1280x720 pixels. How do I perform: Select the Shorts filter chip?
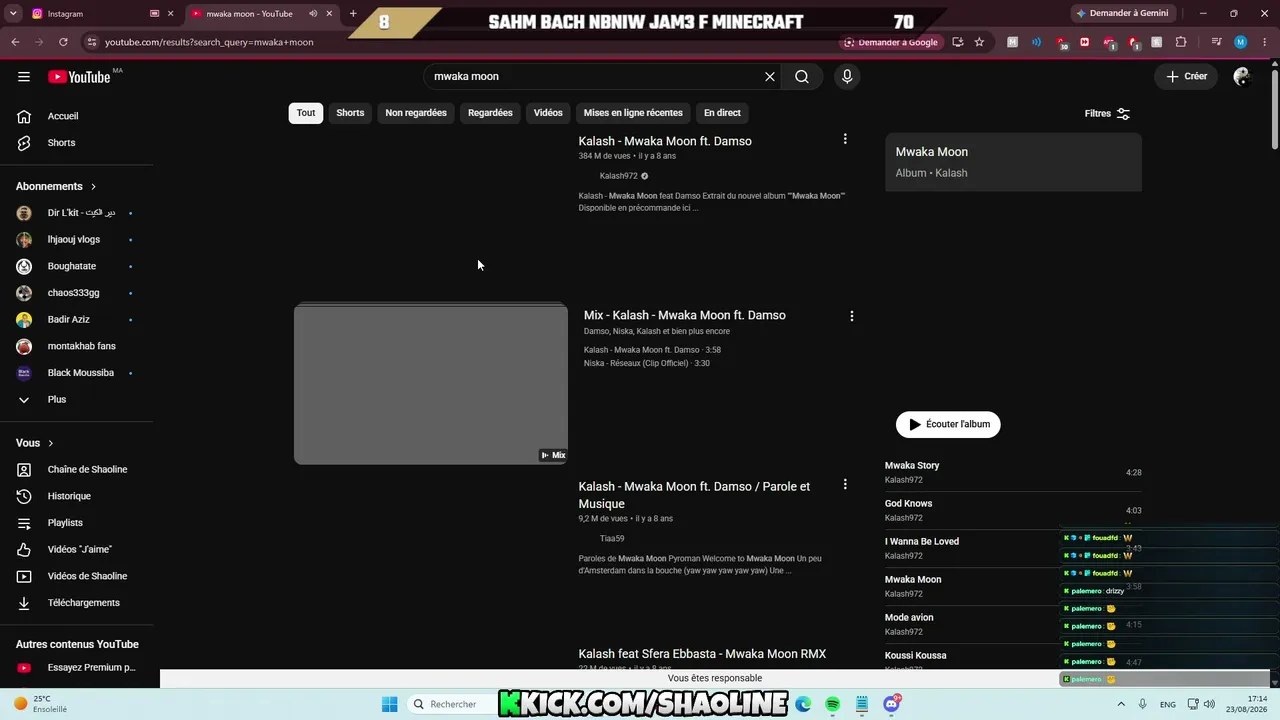click(x=350, y=113)
